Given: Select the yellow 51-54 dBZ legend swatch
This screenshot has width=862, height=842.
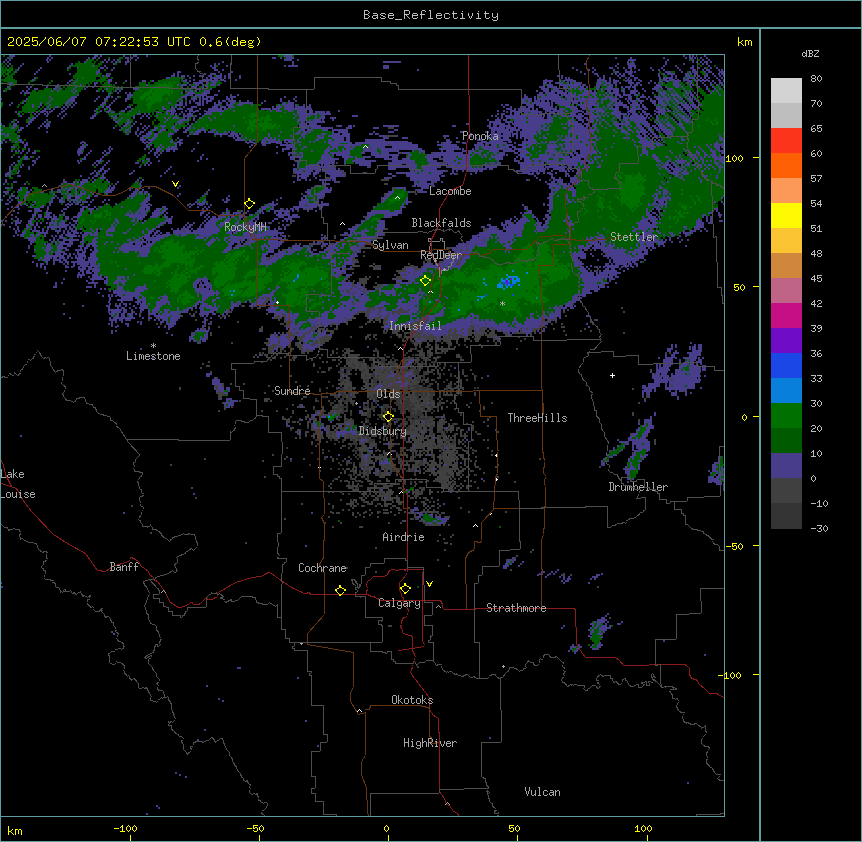Looking at the screenshot, I should (786, 215).
